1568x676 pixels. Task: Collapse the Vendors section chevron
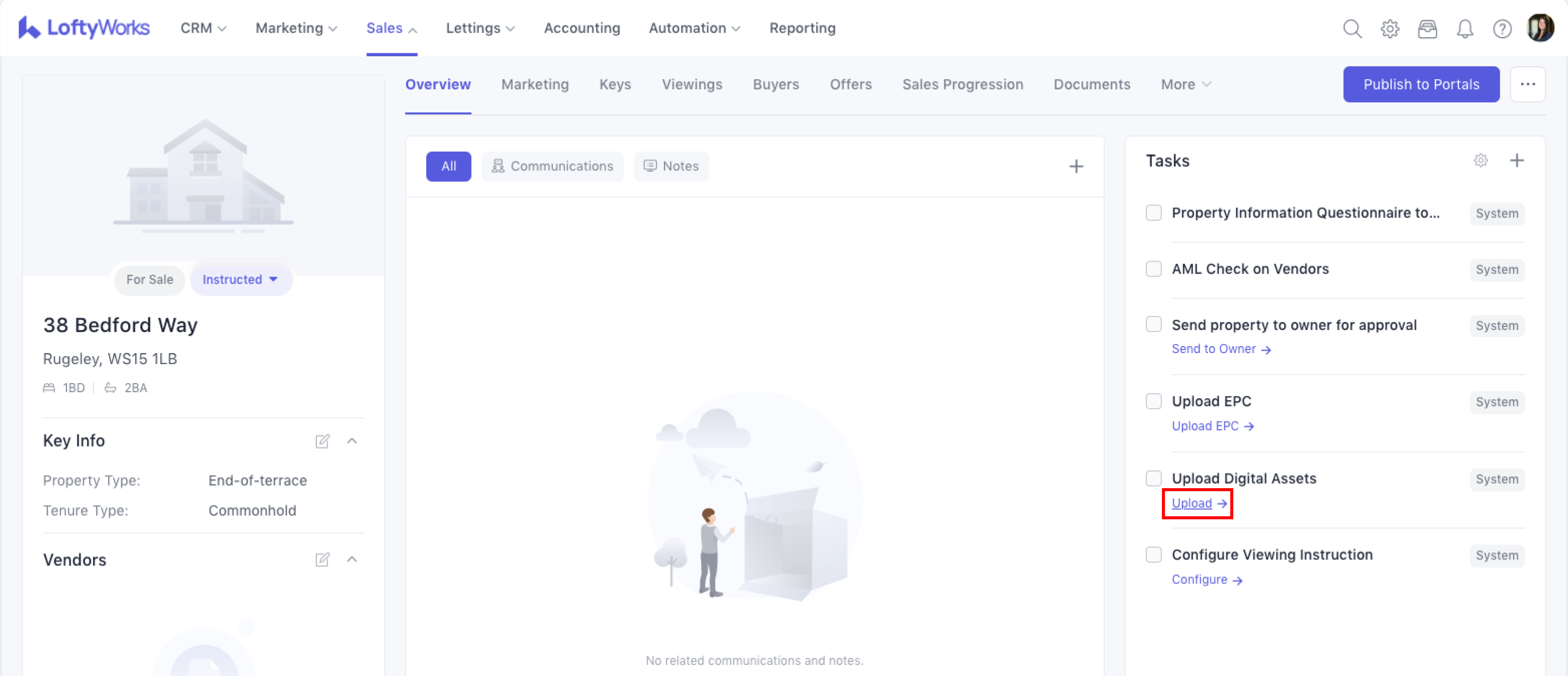pos(352,559)
